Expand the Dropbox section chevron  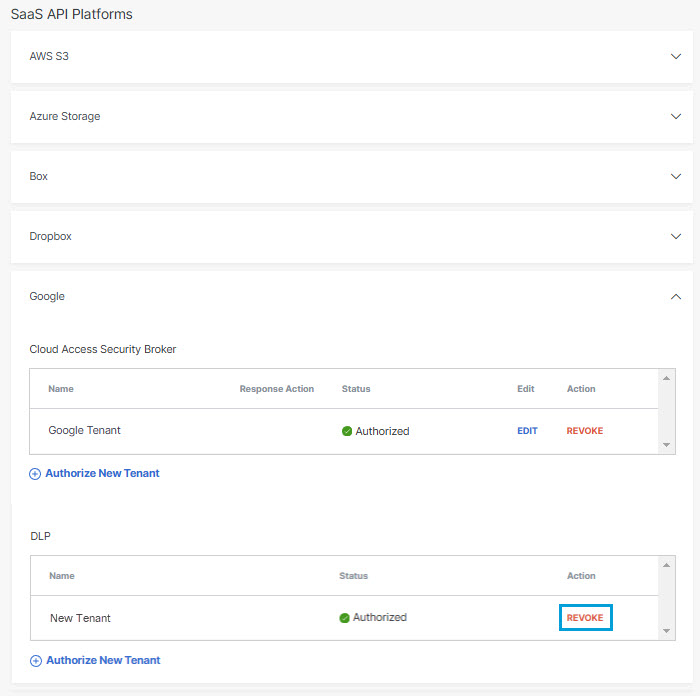click(675, 236)
